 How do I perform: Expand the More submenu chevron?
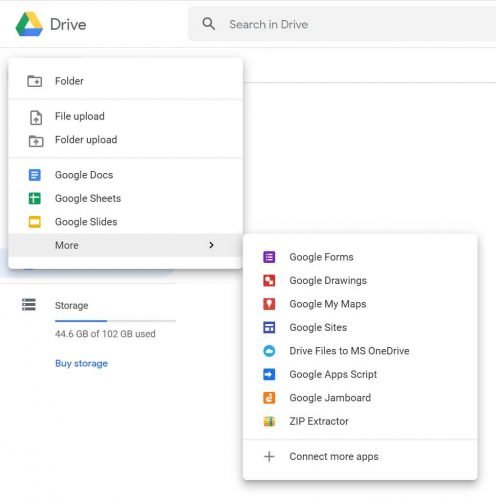(211, 245)
